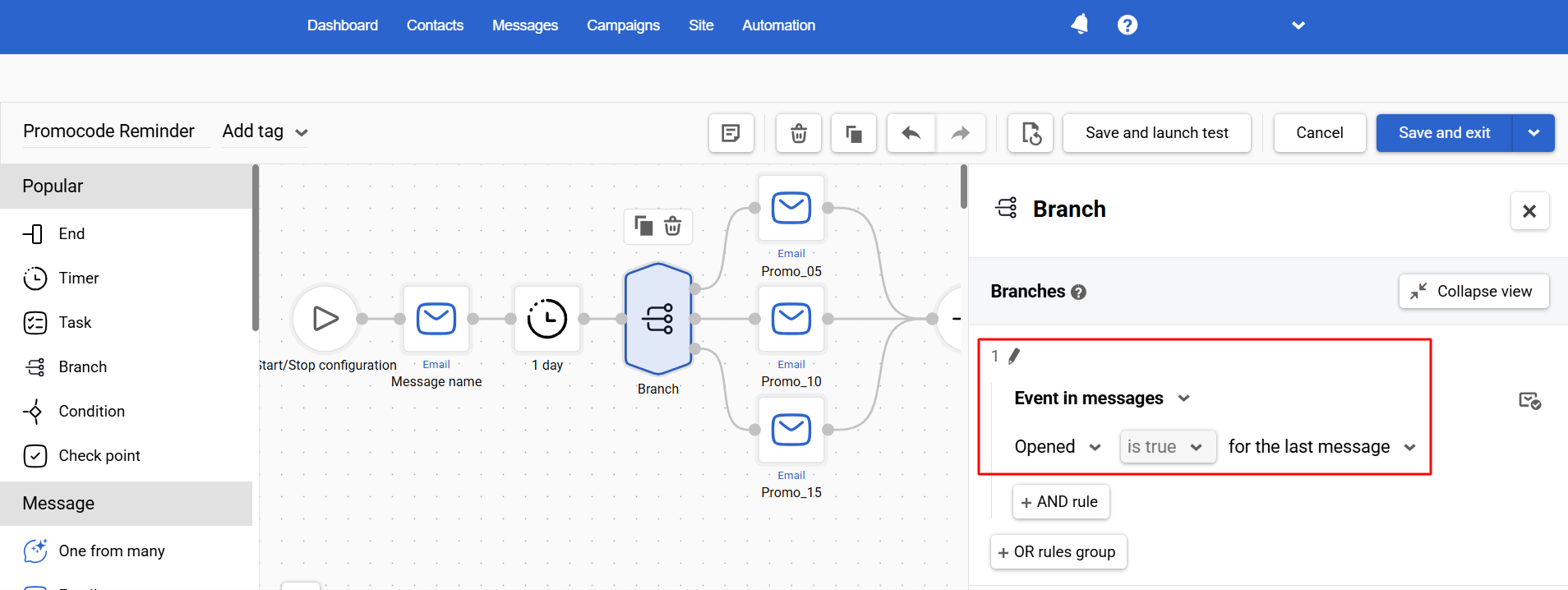Cancel the workflow editing
Screen dimensions: 1568x590
(1320, 133)
